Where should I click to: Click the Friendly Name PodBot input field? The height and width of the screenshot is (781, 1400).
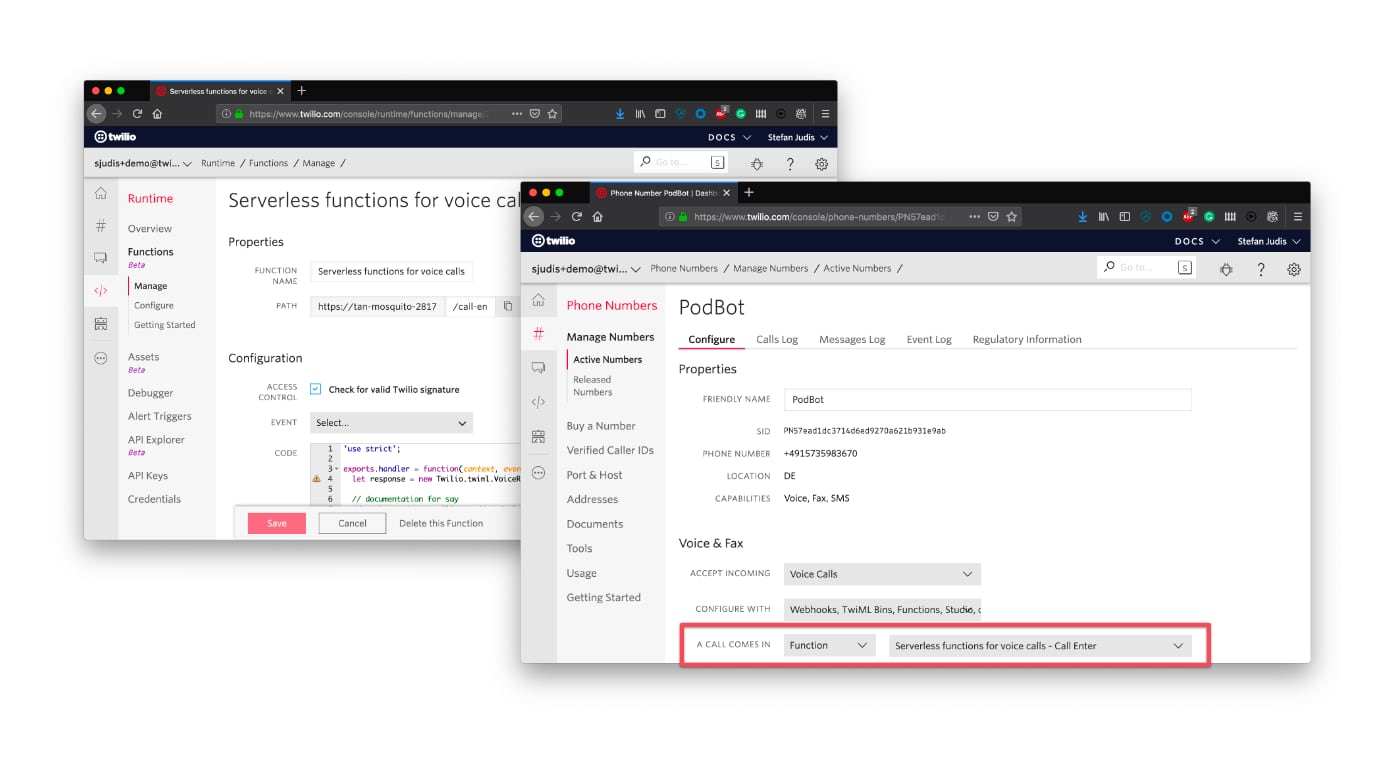click(988, 399)
